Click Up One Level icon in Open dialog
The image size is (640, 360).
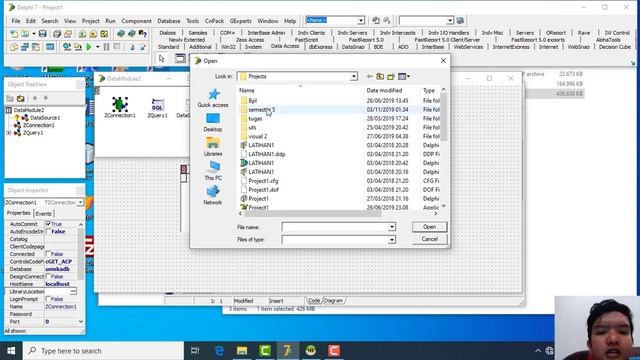click(380, 76)
